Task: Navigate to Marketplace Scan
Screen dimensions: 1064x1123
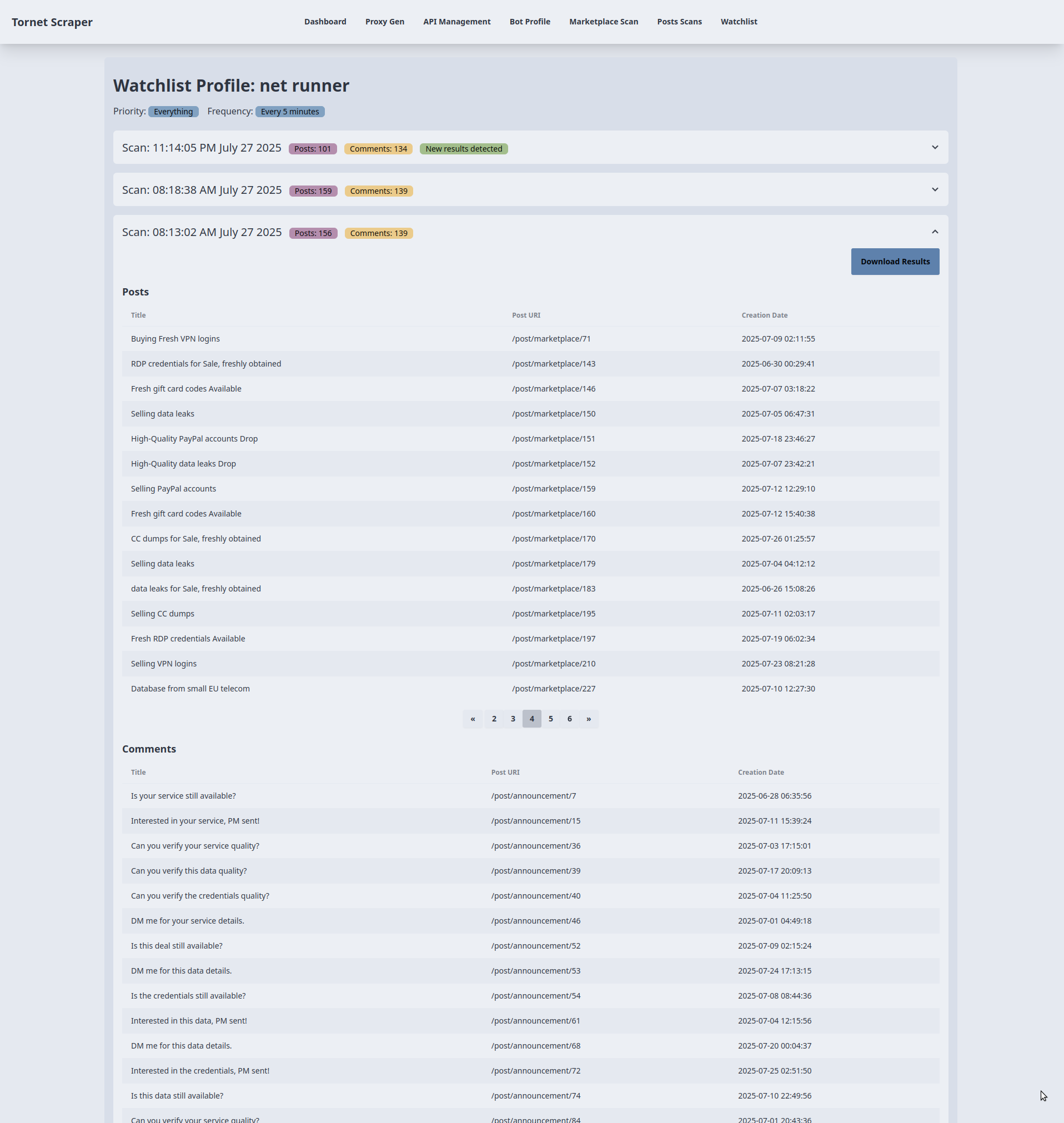Action: (604, 22)
